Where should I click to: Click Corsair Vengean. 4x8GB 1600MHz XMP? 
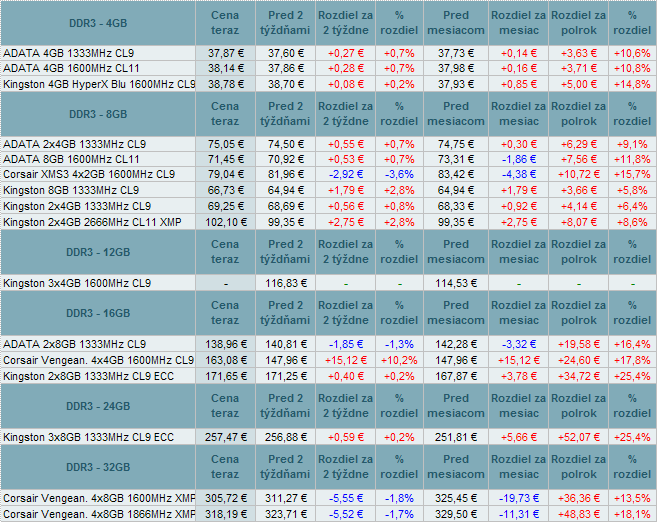[99, 499]
